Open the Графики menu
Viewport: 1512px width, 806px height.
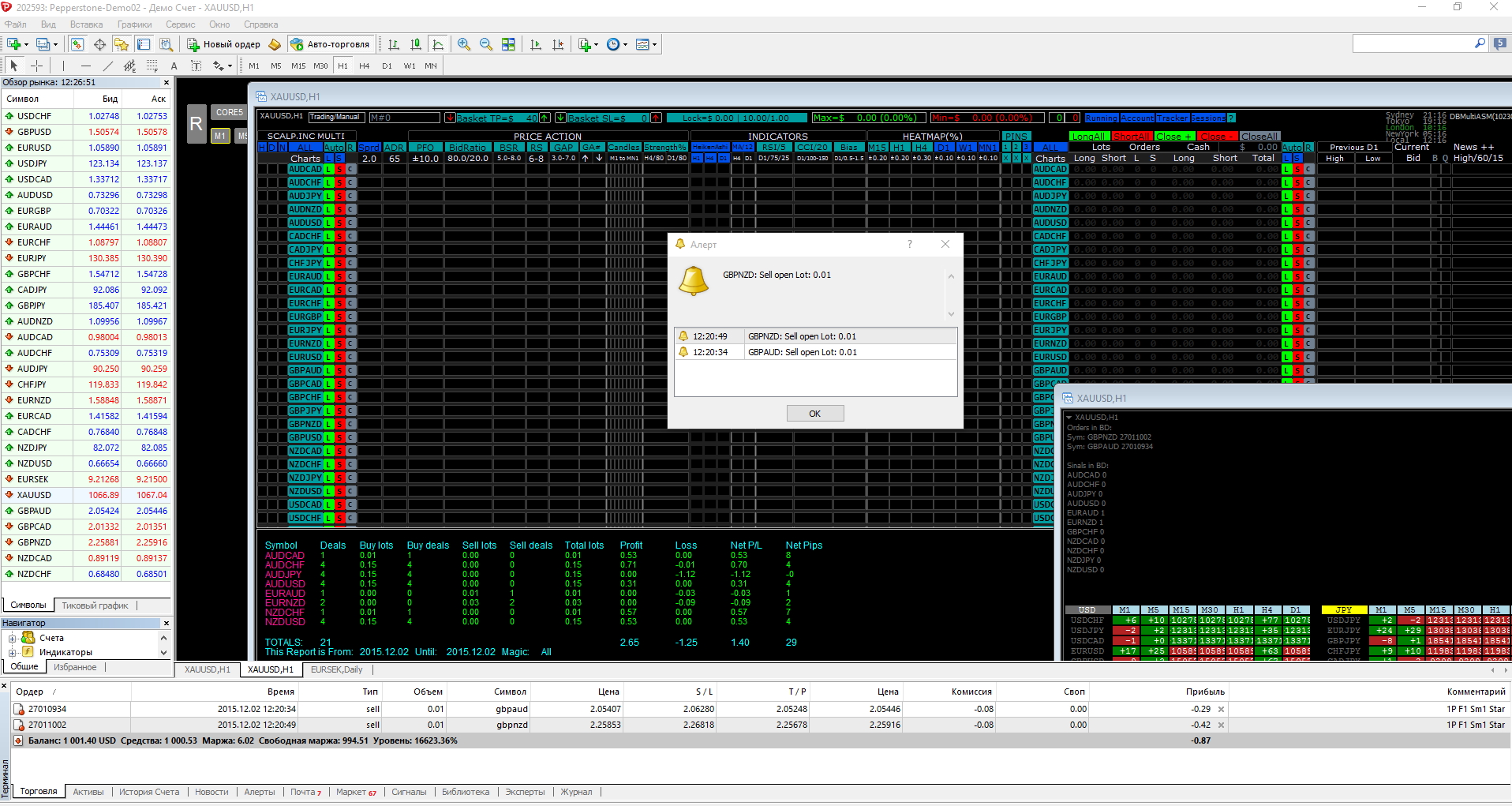(134, 24)
